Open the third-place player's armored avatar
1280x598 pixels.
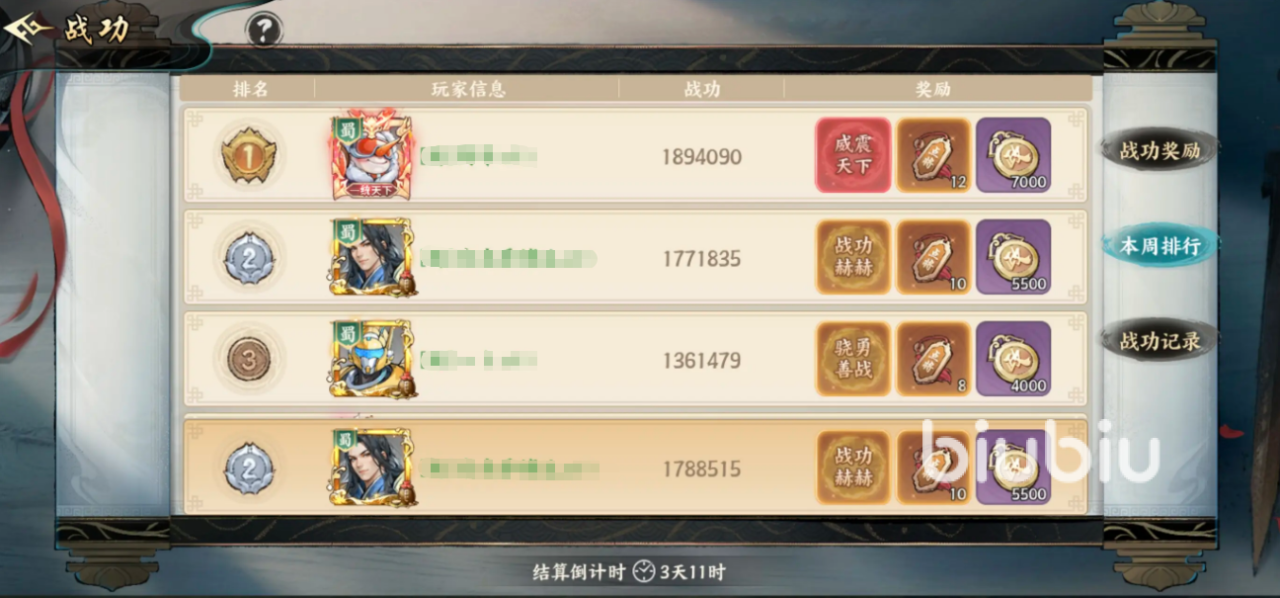coord(372,359)
